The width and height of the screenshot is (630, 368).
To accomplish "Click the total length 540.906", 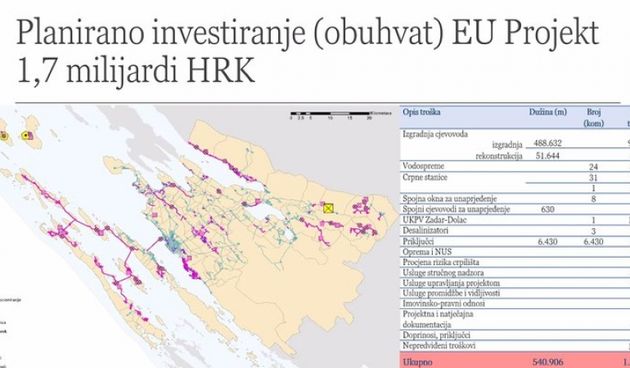I will pos(548,362).
